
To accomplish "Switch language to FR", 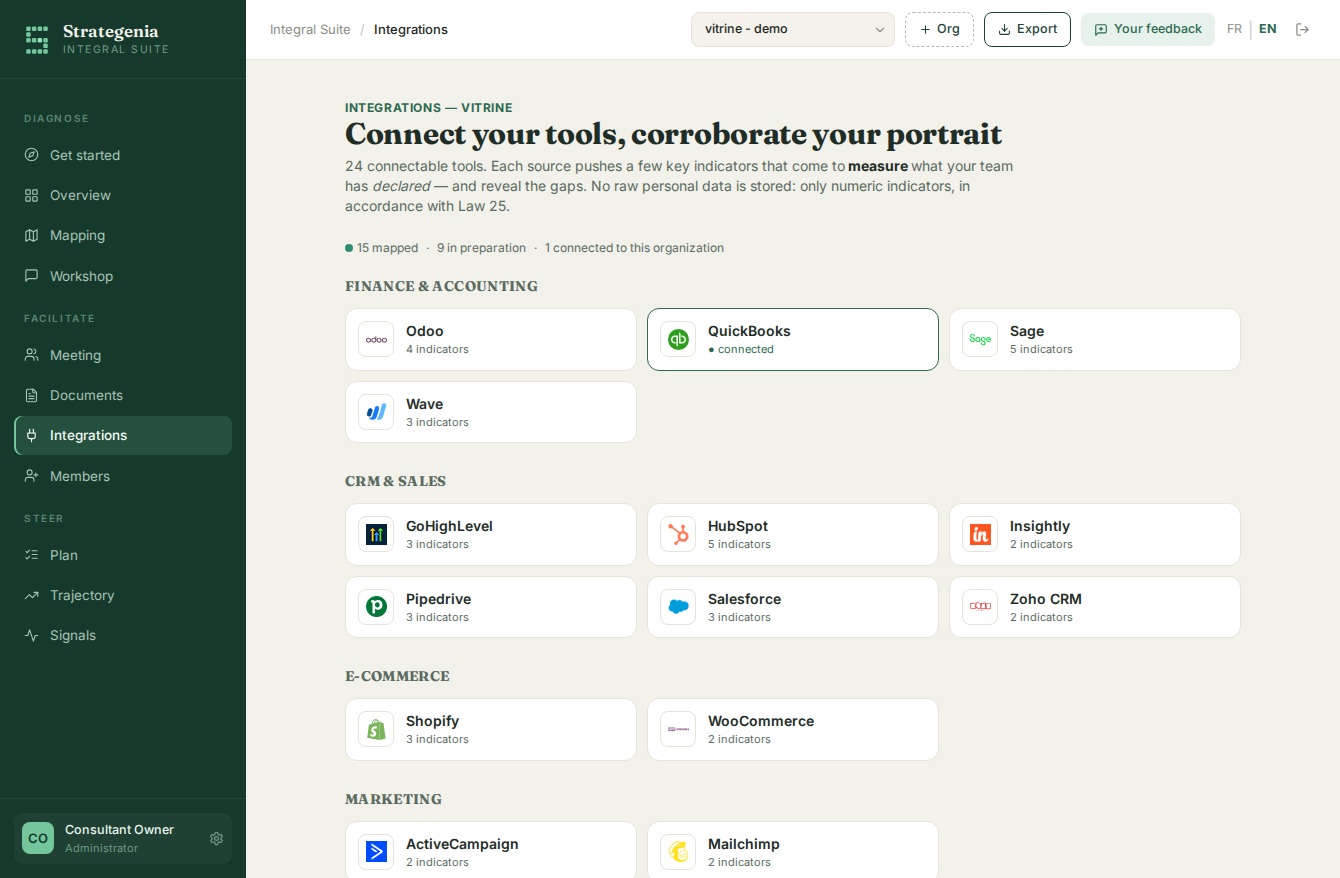I will 1234,29.
